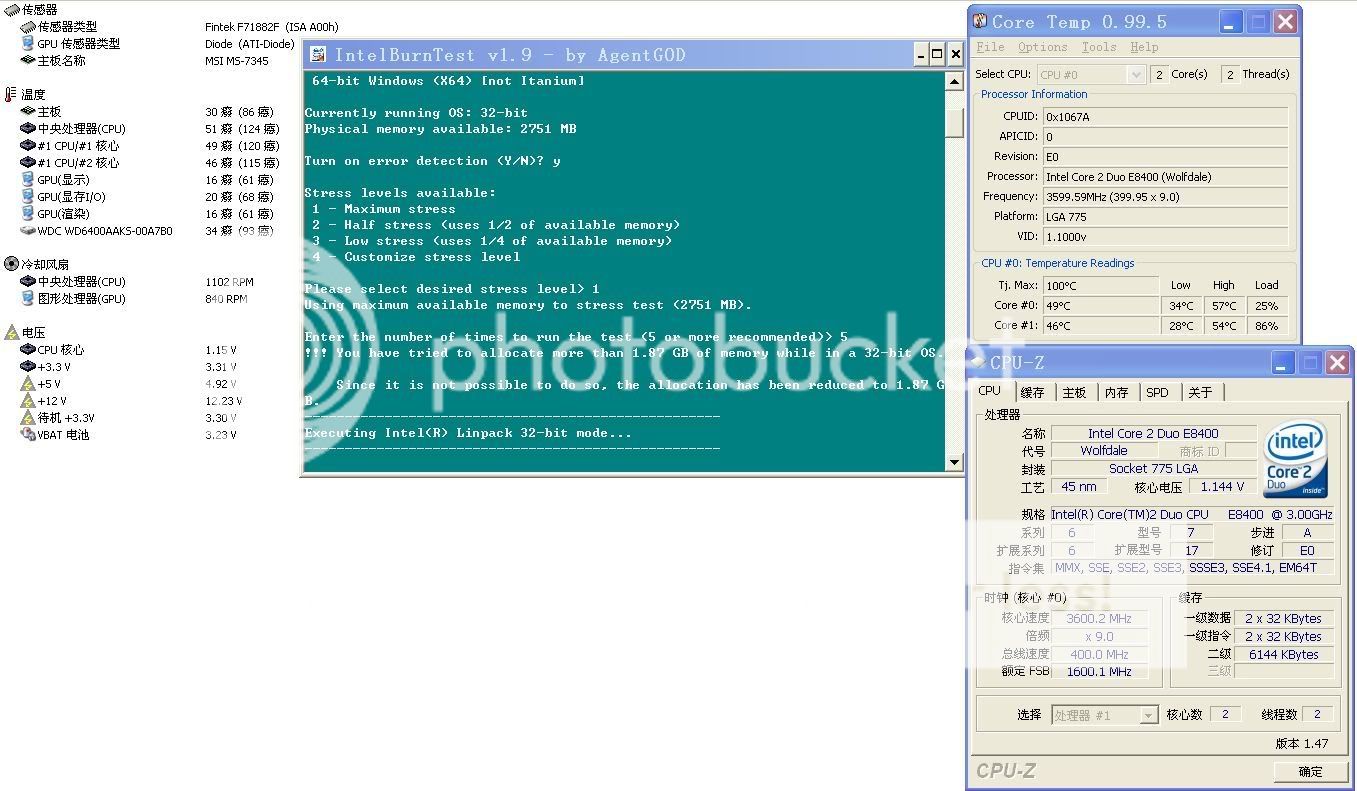Click the Tj. Max 100°C field
1357x791 pixels.
click(x=1101, y=286)
